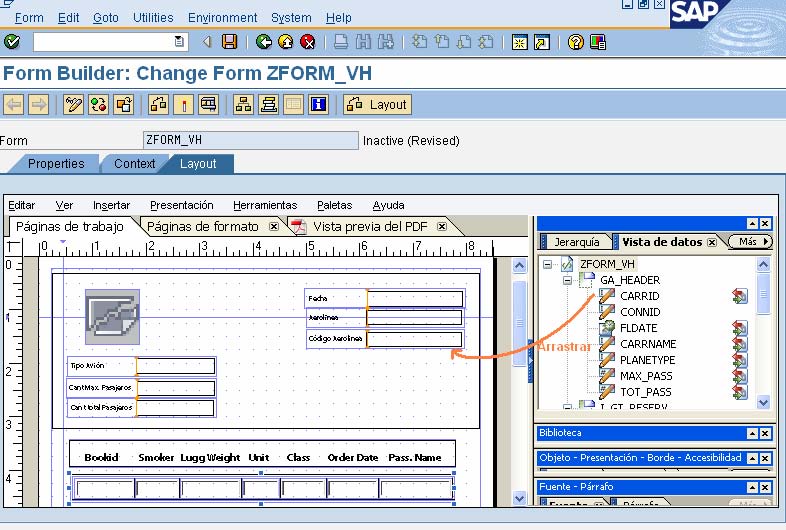Select PLANETYPE field in data view
This screenshot has width=786, height=530.
[647, 360]
